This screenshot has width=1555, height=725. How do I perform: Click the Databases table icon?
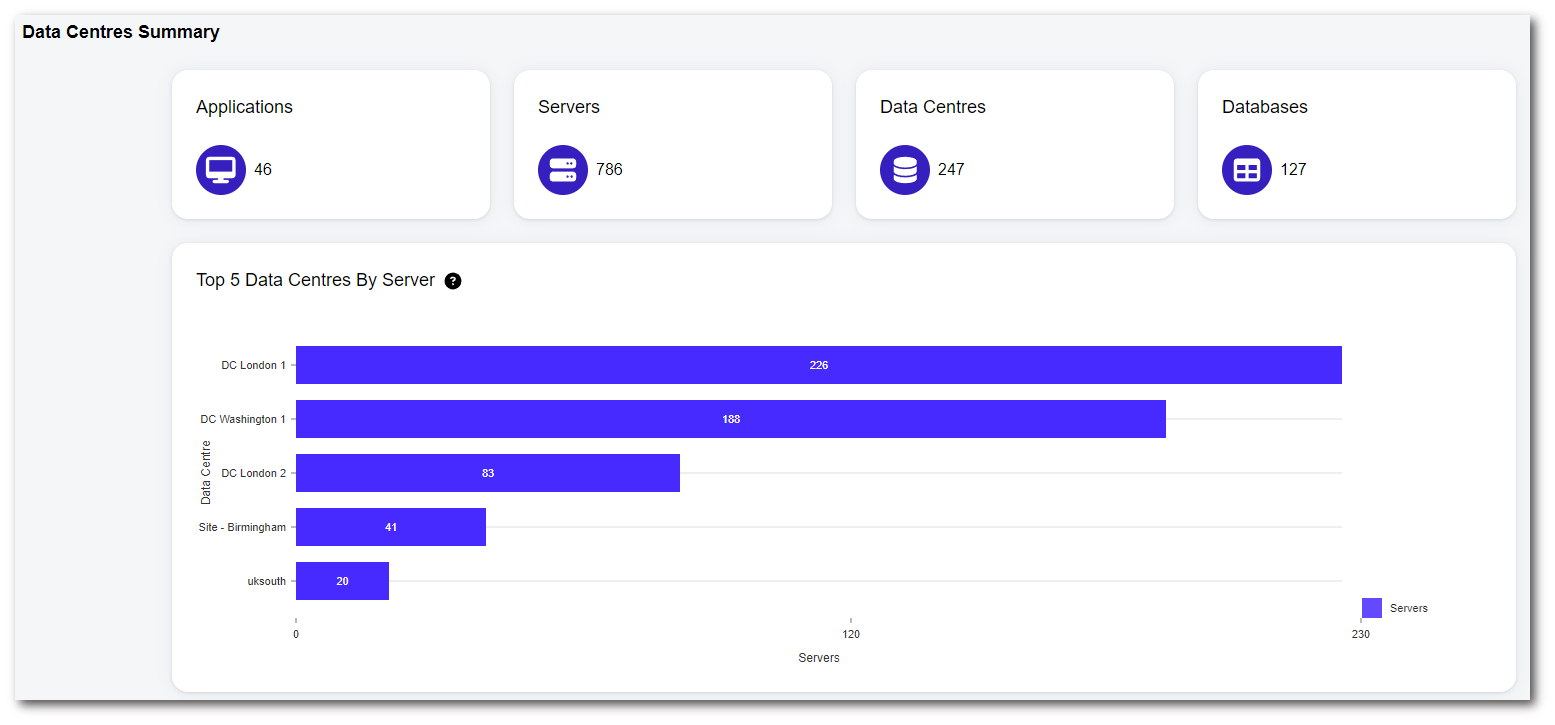click(x=1247, y=170)
